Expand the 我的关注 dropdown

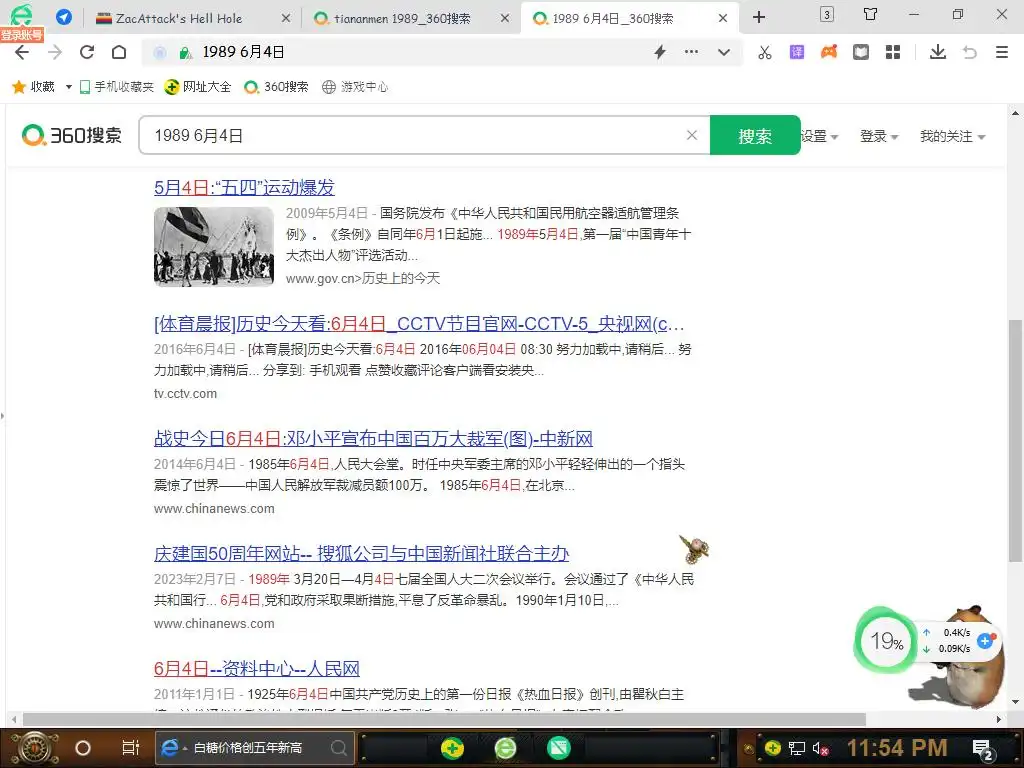(x=952, y=136)
